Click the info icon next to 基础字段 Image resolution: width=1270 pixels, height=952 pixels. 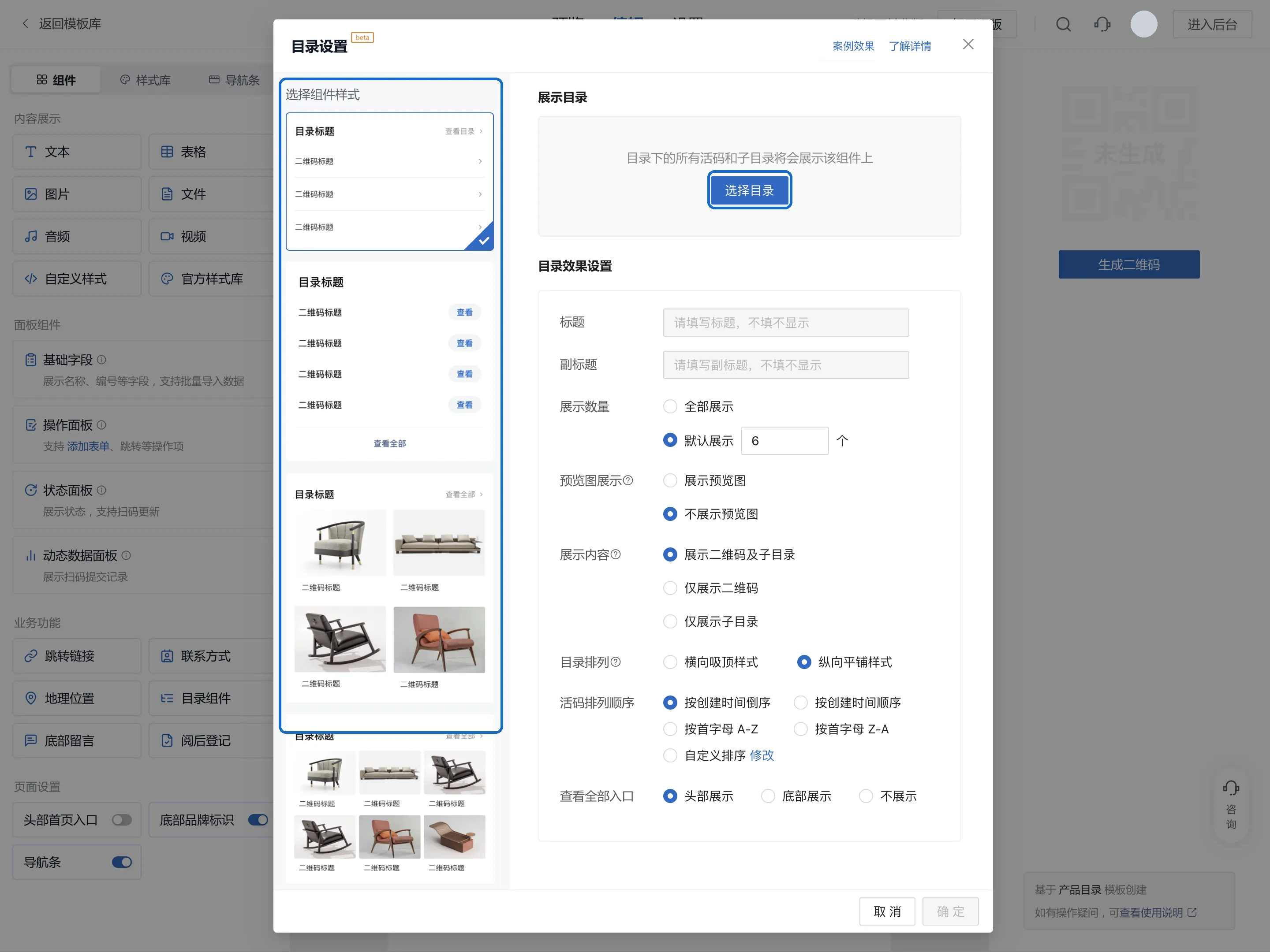(101, 360)
